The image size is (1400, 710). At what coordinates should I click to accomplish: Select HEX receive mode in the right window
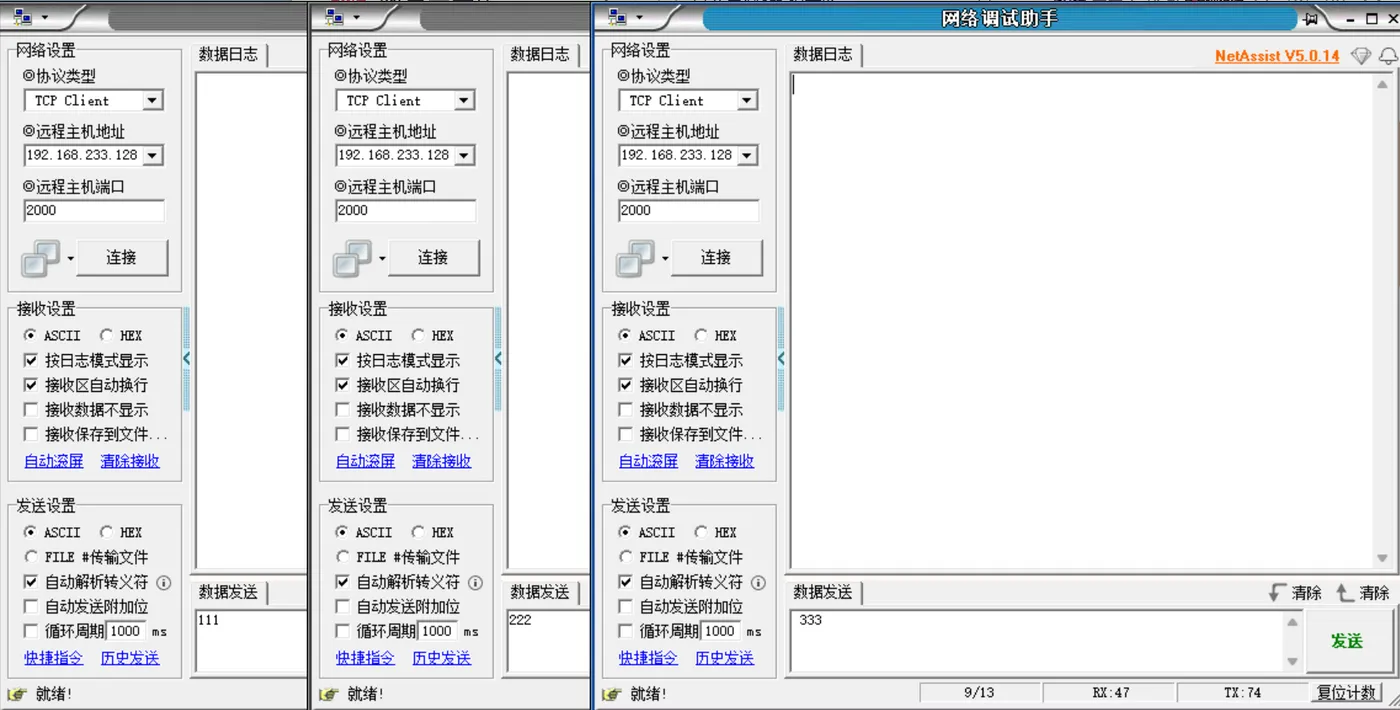coord(701,335)
